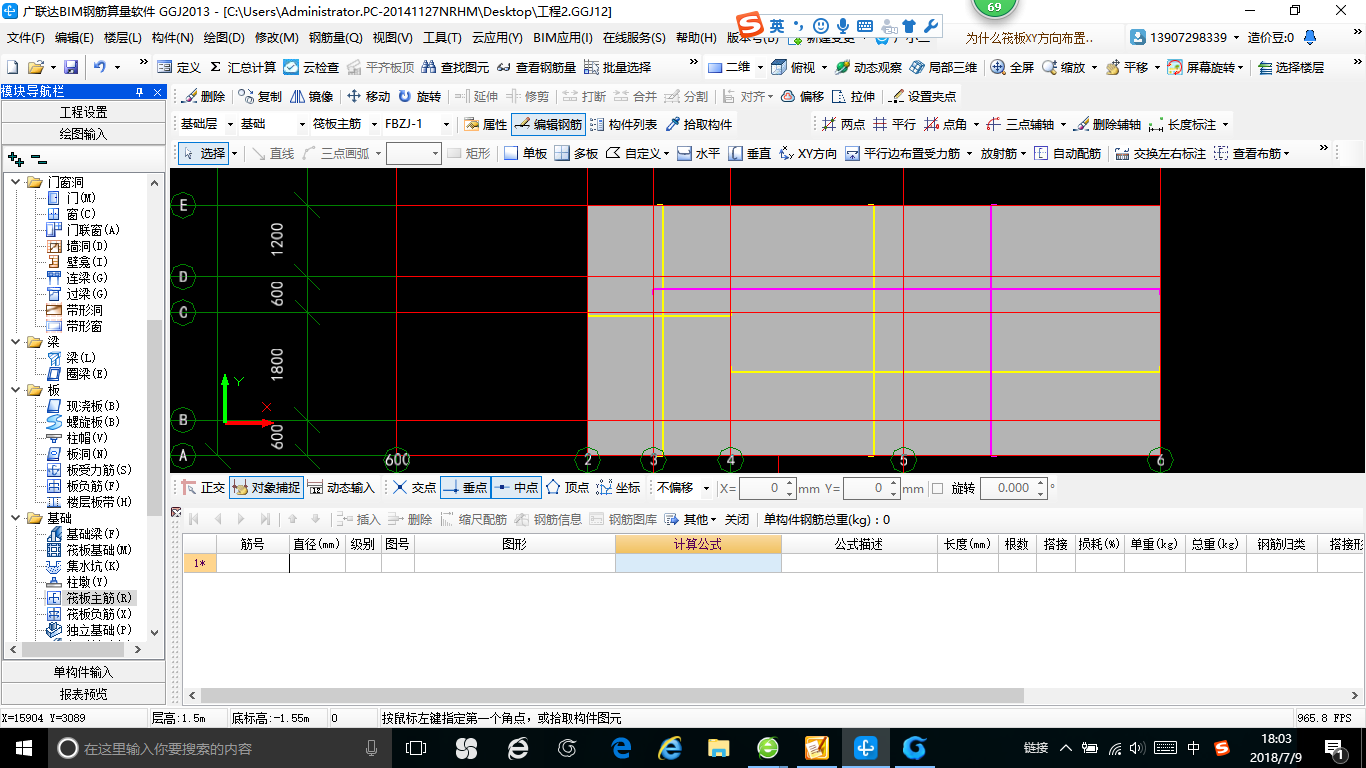This screenshot has width=1366, height=768.
Task: Open 定义 (Define) tool
Action: coord(179,67)
